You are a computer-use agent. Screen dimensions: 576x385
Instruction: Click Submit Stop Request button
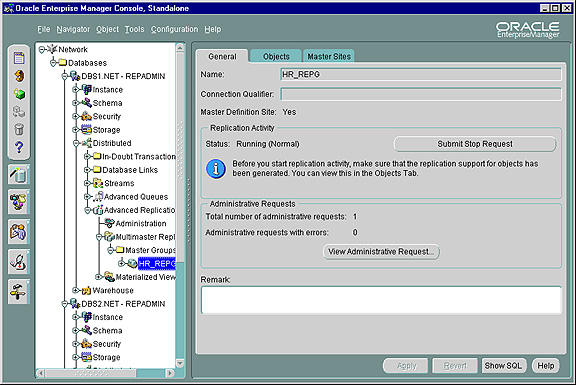coord(475,144)
